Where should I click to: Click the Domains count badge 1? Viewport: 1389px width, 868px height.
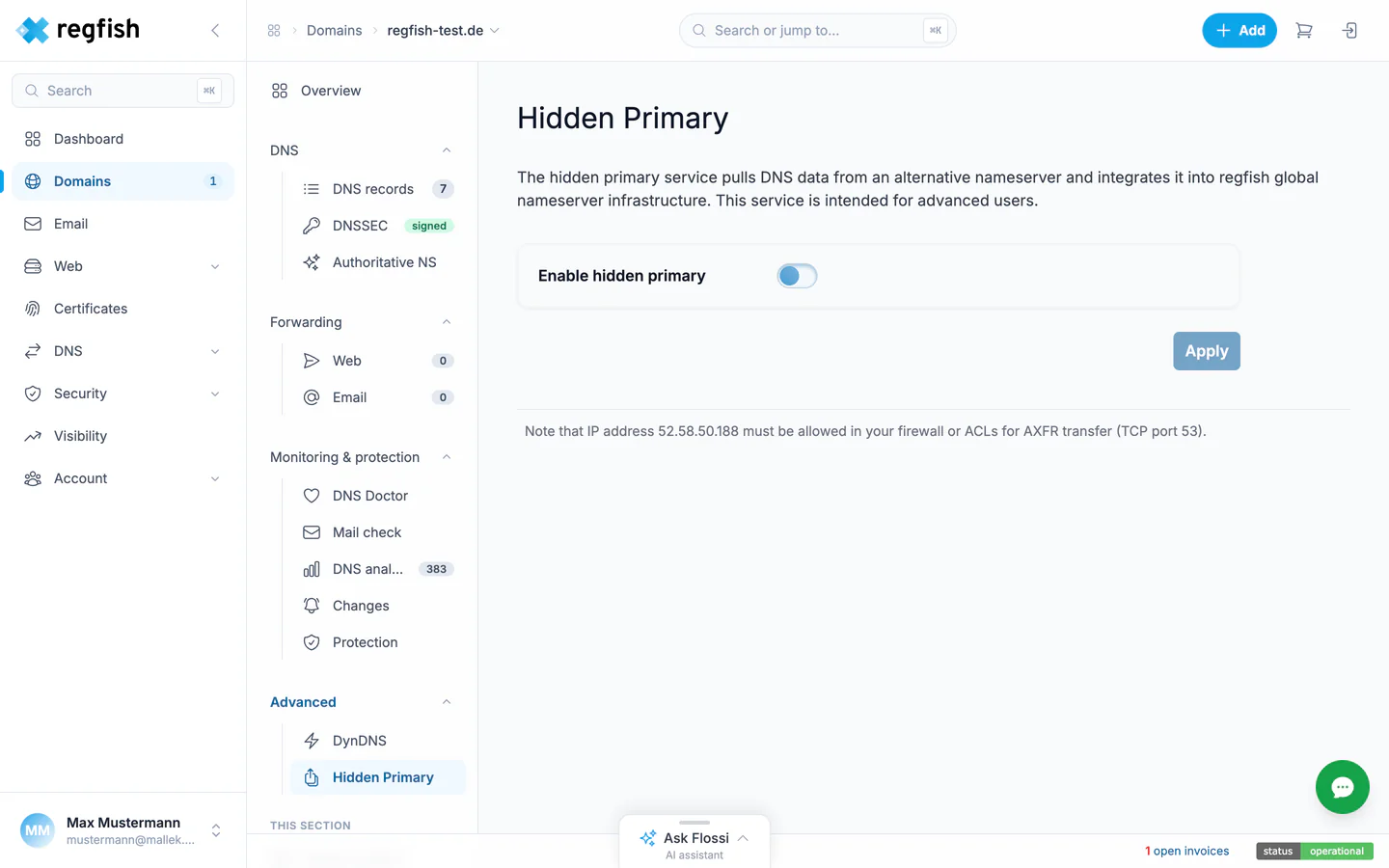213,181
